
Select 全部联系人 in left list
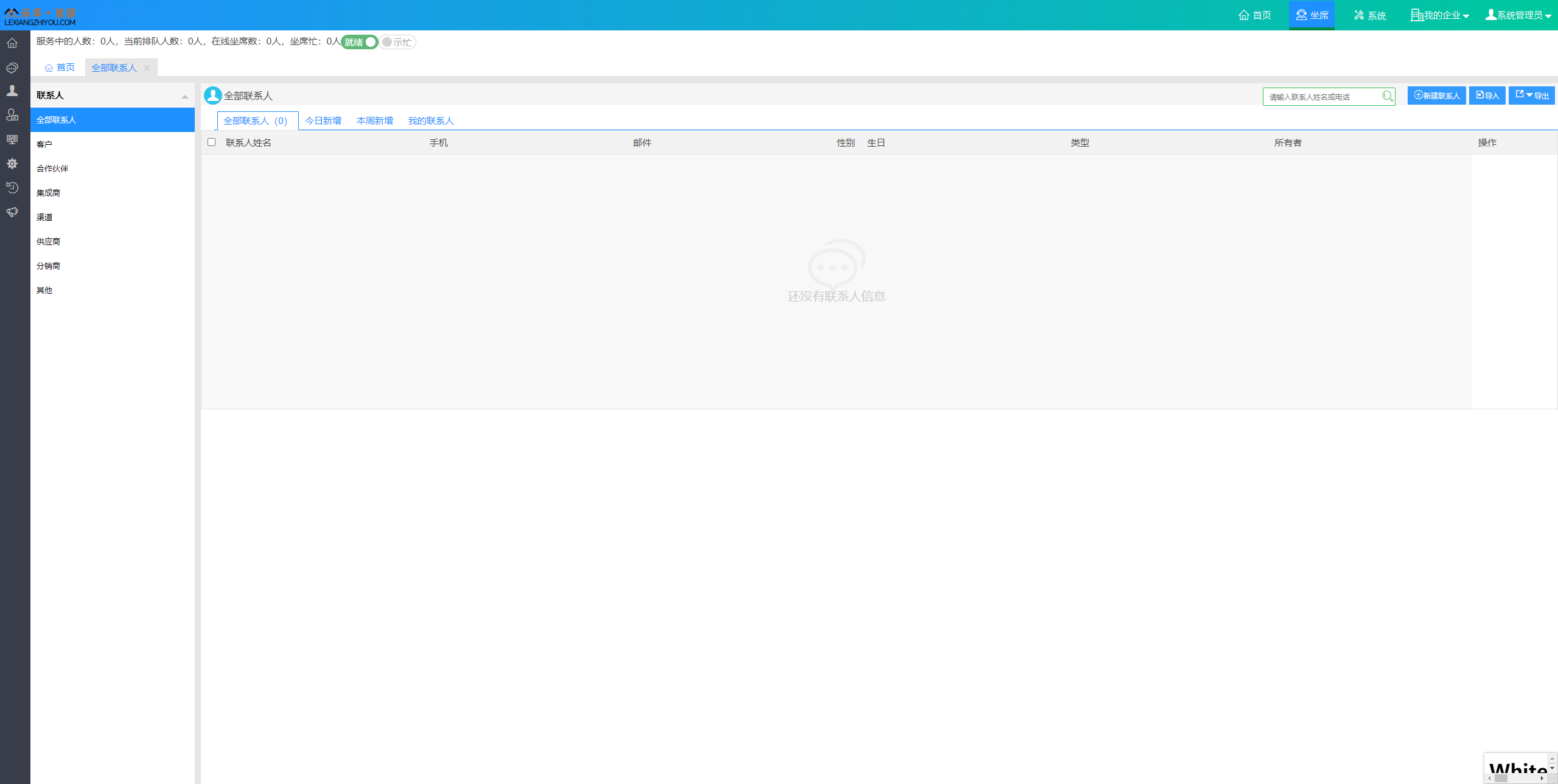[x=113, y=120]
